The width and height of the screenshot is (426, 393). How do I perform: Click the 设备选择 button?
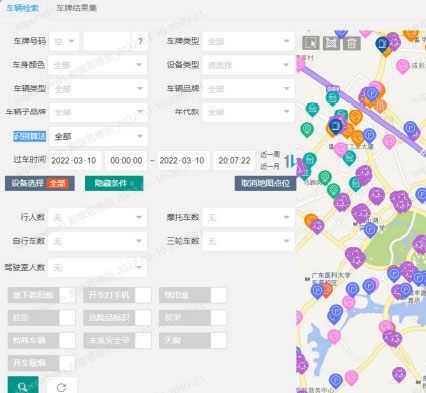point(40,183)
